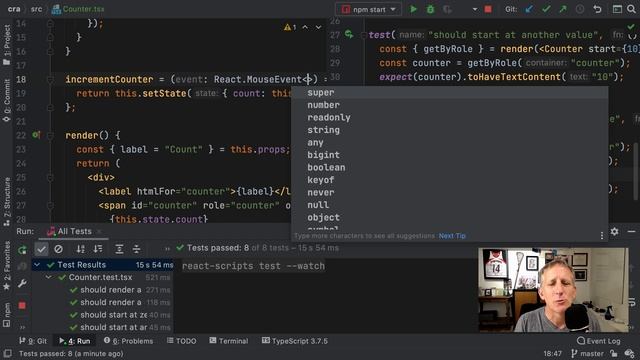Sort tests alphabetically
This screenshot has width=640, height=360.
81,249
